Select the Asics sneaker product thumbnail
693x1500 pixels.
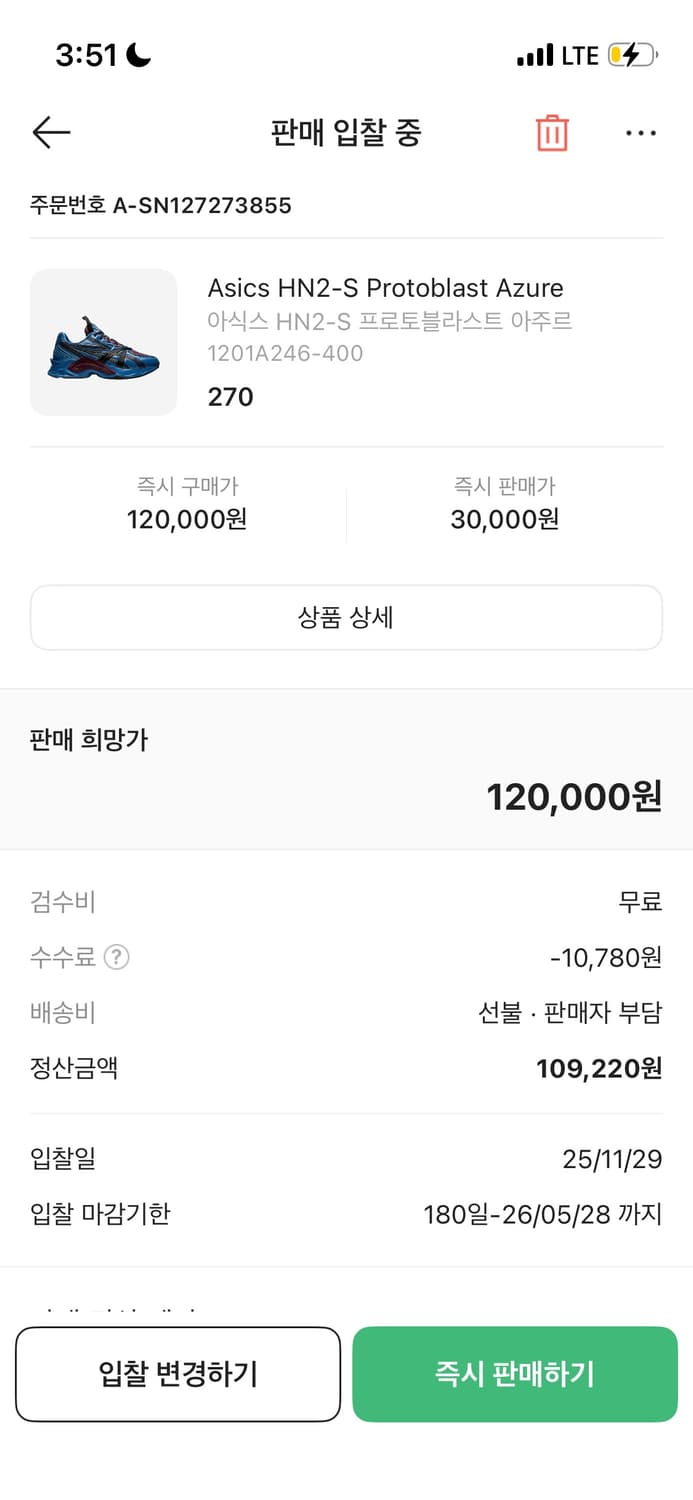(x=103, y=342)
